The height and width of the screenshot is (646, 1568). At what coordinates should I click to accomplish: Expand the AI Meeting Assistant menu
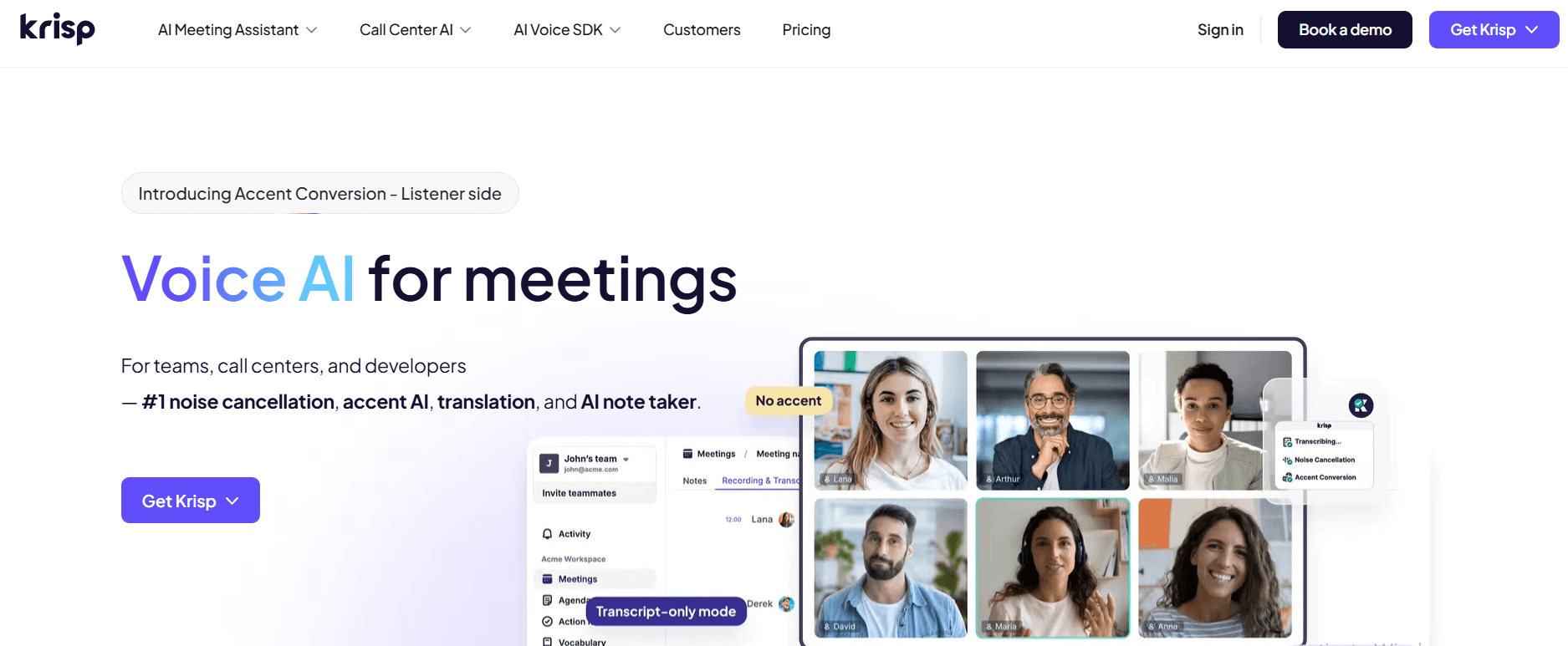point(237,30)
